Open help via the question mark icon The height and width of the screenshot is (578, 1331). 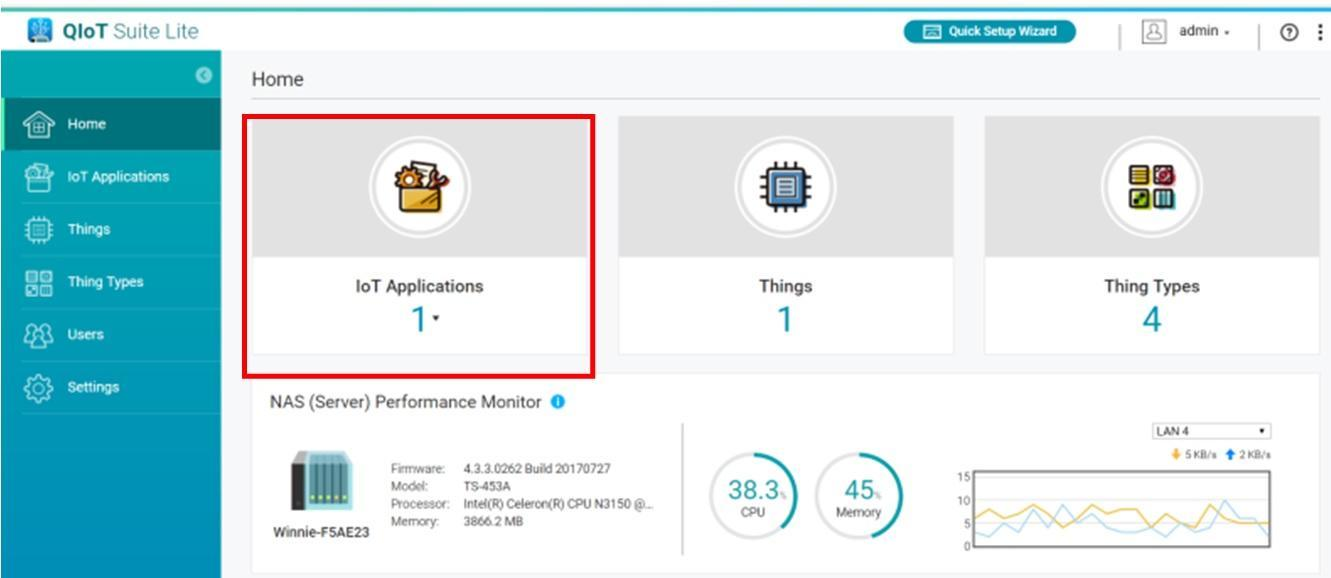click(x=1290, y=32)
